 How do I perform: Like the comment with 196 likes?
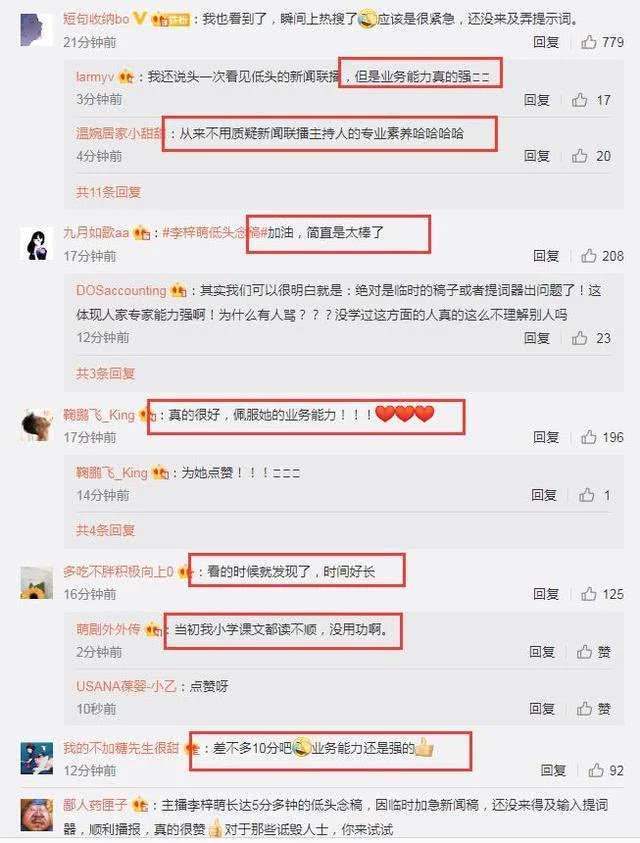(x=588, y=437)
